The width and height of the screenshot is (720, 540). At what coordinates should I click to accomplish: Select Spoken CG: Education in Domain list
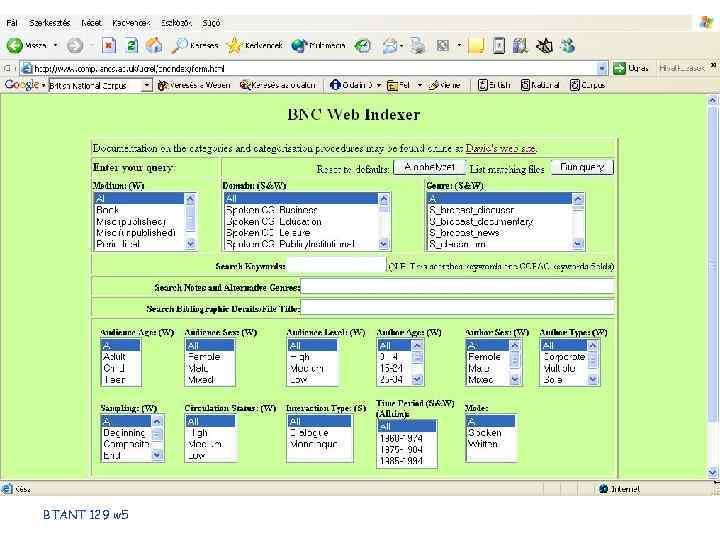pyautogui.click(x=301, y=221)
